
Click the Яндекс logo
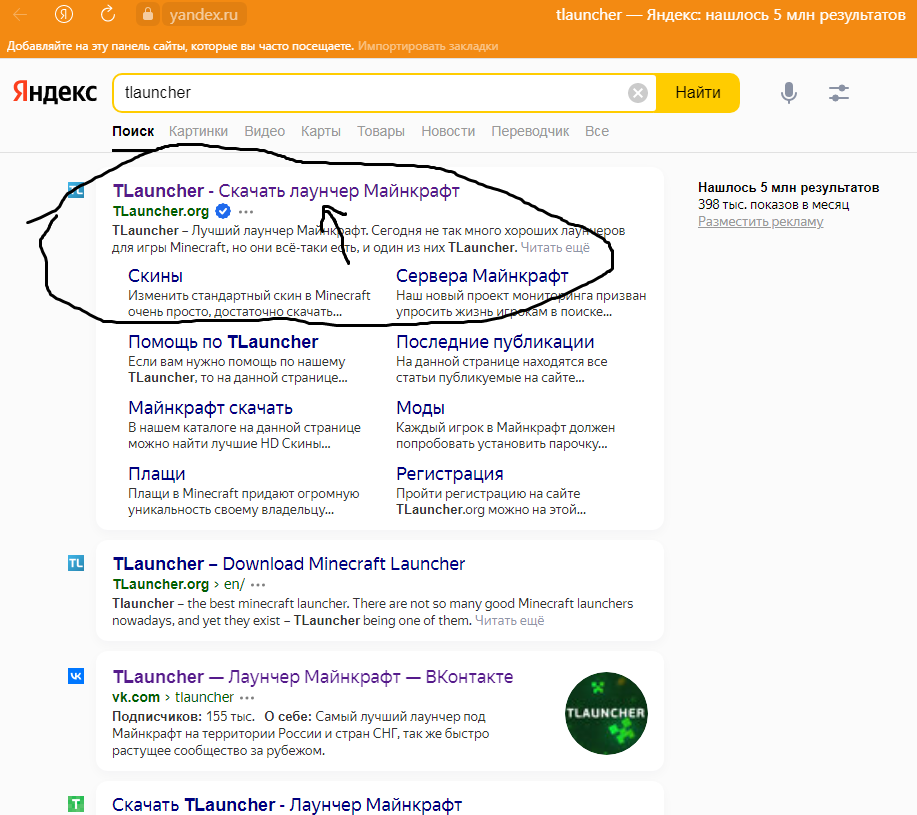click(x=55, y=92)
